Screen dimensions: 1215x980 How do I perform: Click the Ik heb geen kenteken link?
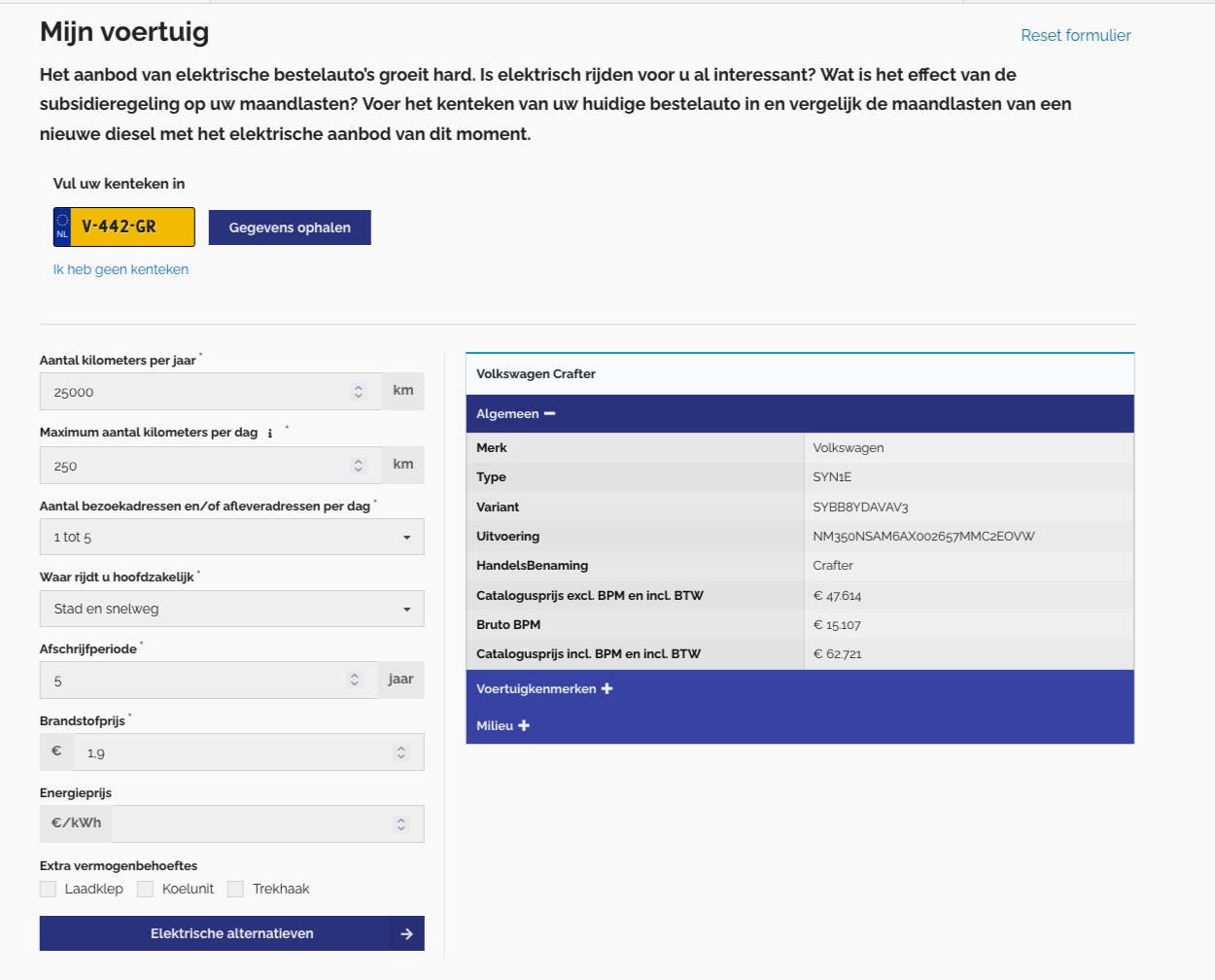tap(121, 269)
